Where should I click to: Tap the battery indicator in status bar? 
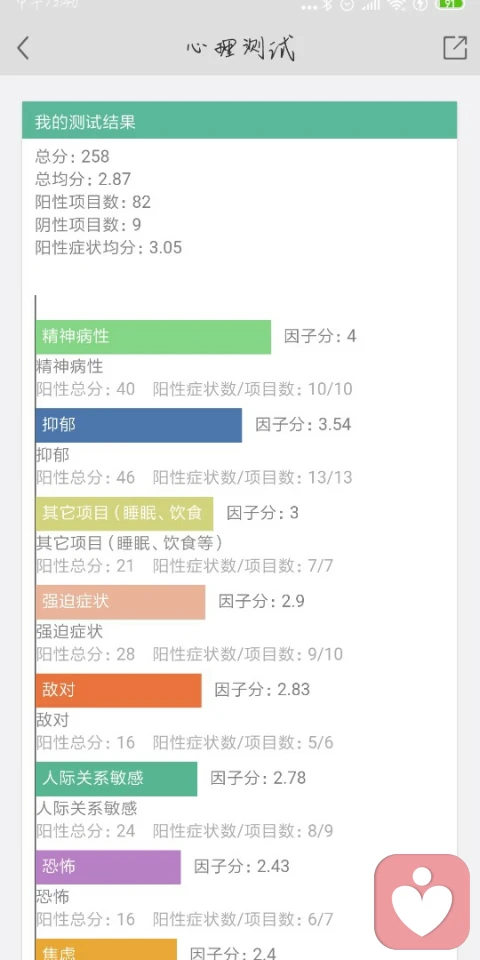tap(451, 4)
